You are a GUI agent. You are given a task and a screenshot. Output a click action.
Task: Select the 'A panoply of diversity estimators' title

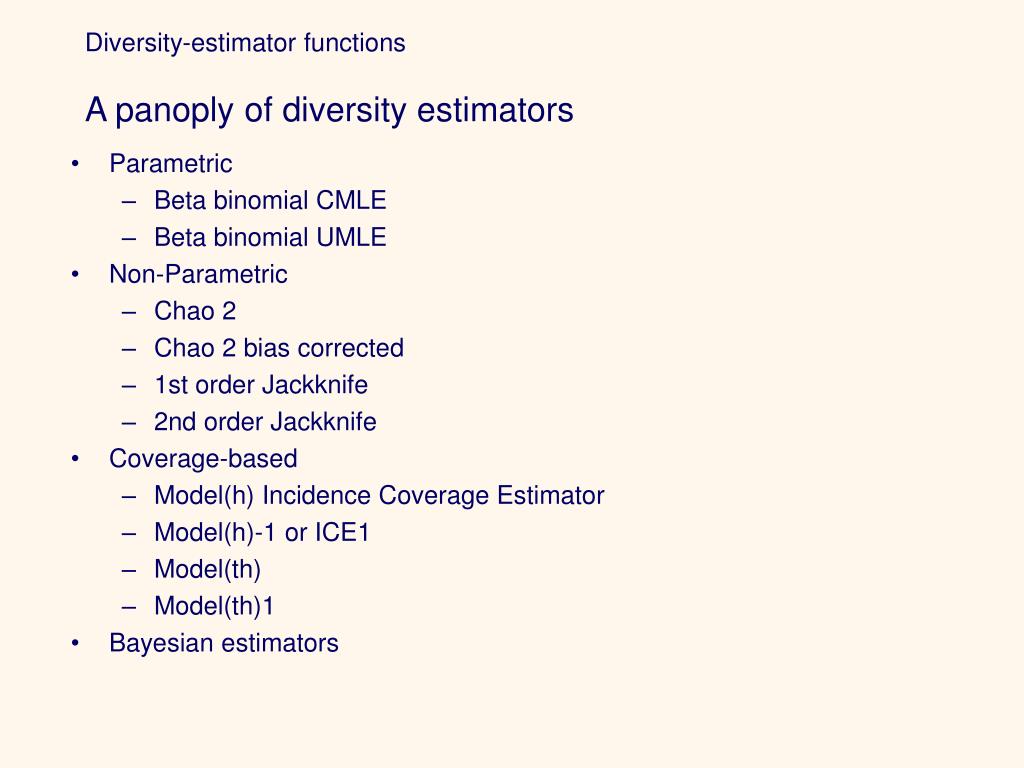tap(329, 110)
